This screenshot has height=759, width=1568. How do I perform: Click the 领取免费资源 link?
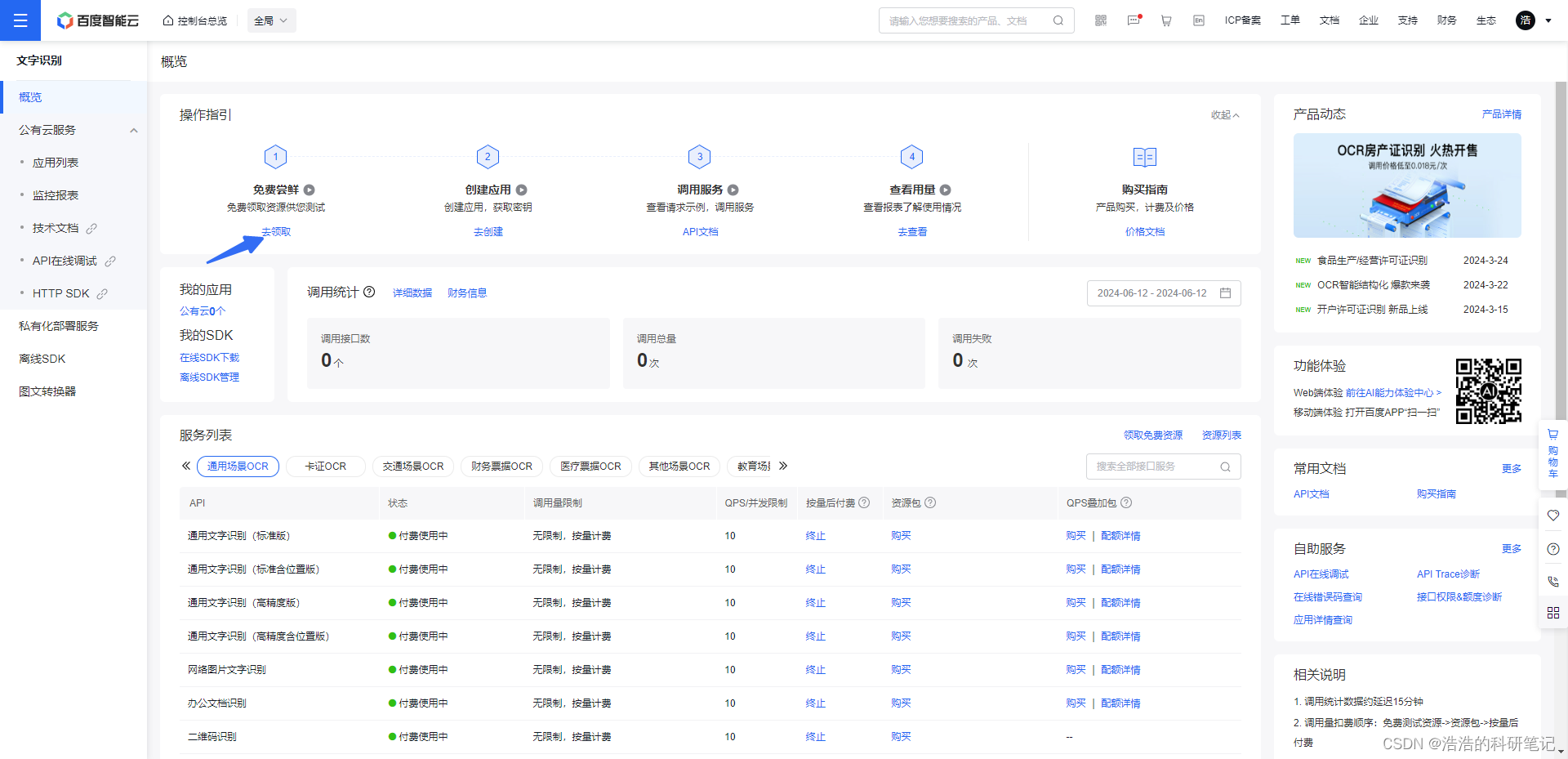(x=1152, y=435)
